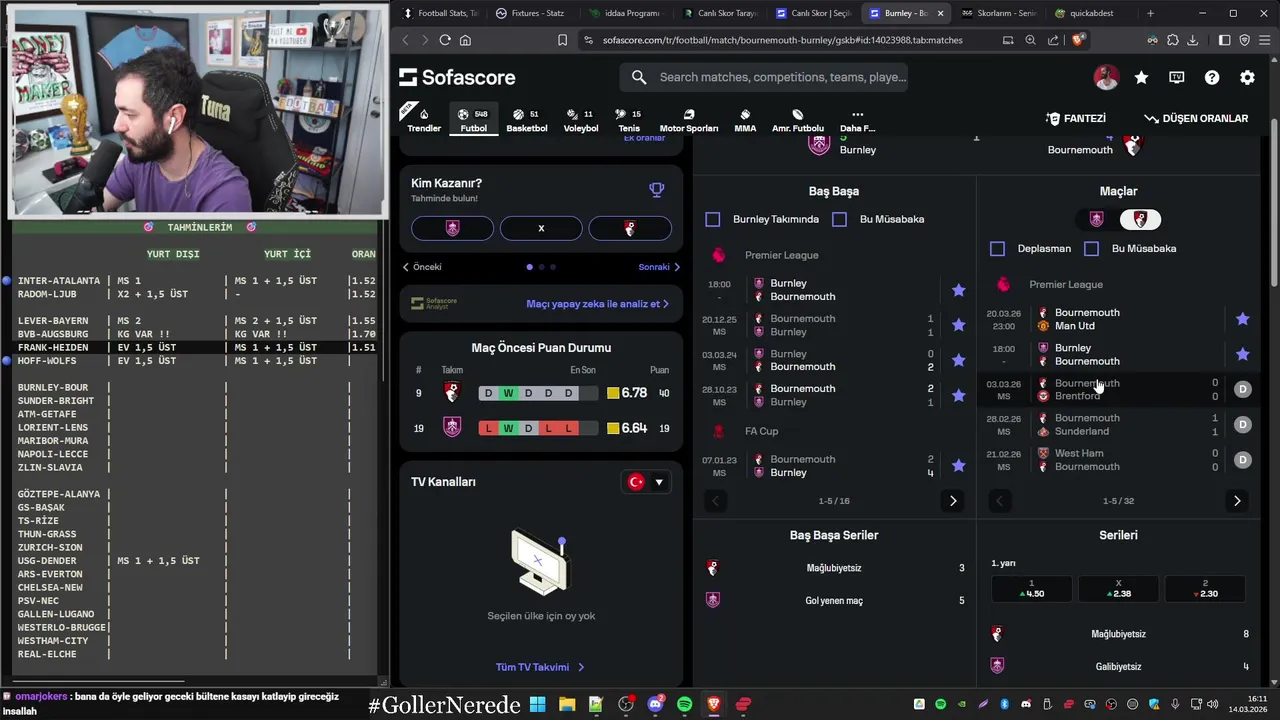
Task: Favorite the 07.01.23 FA Cup match
Action: [x=959, y=466]
